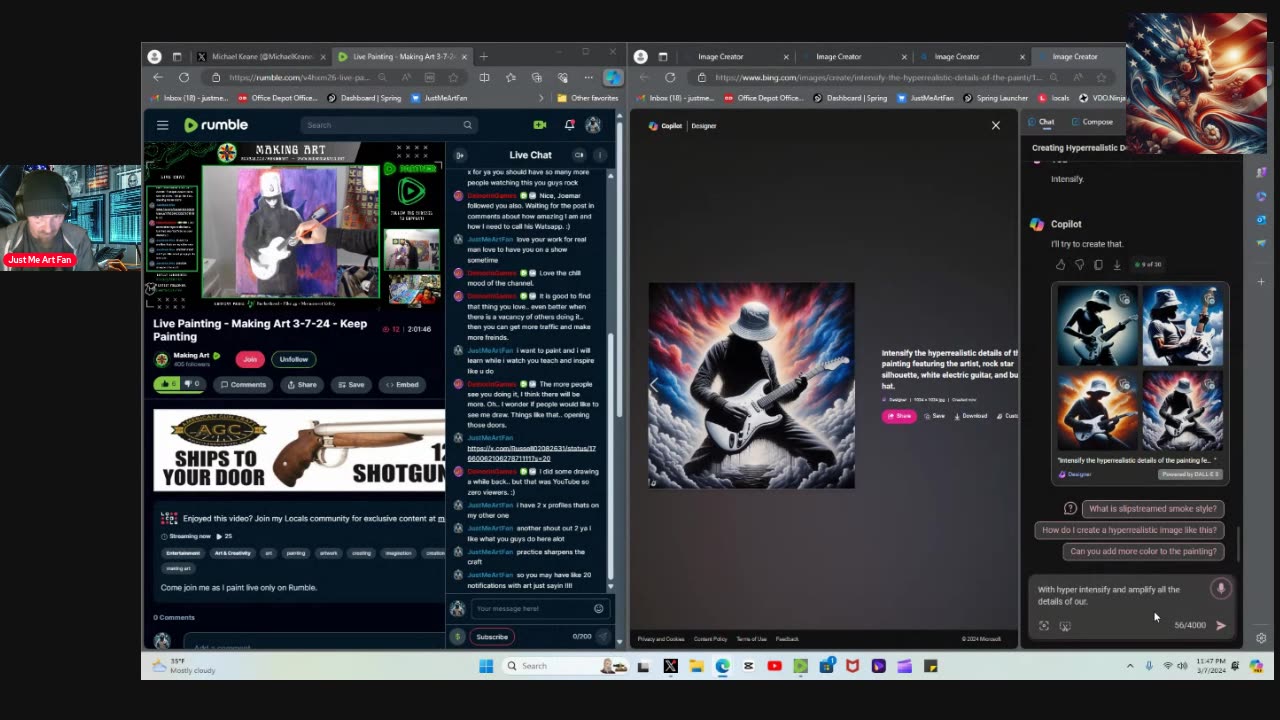Viewport: 1280px width, 720px height.
Task: Open YouTube from the taskbar
Action: (774, 666)
